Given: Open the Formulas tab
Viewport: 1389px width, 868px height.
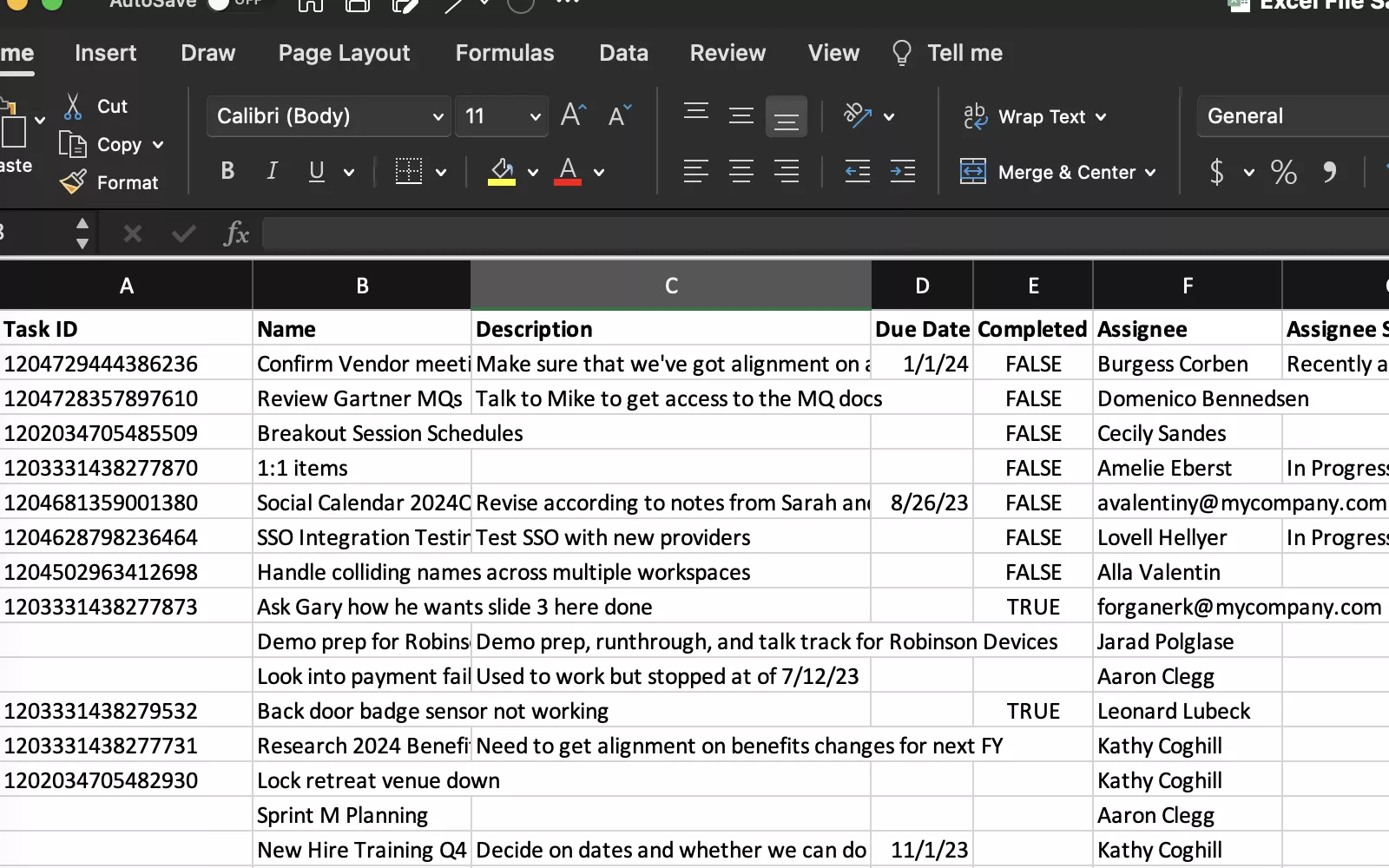Looking at the screenshot, I should click(x=504, y=53).
